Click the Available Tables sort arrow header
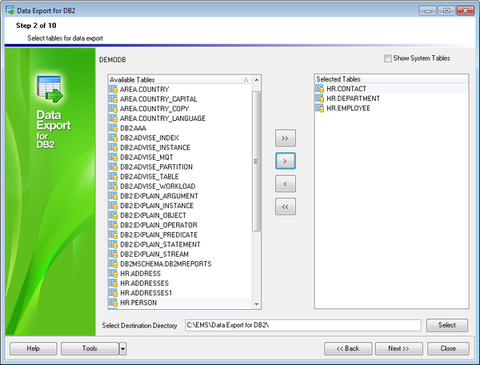 click(246, 80)
